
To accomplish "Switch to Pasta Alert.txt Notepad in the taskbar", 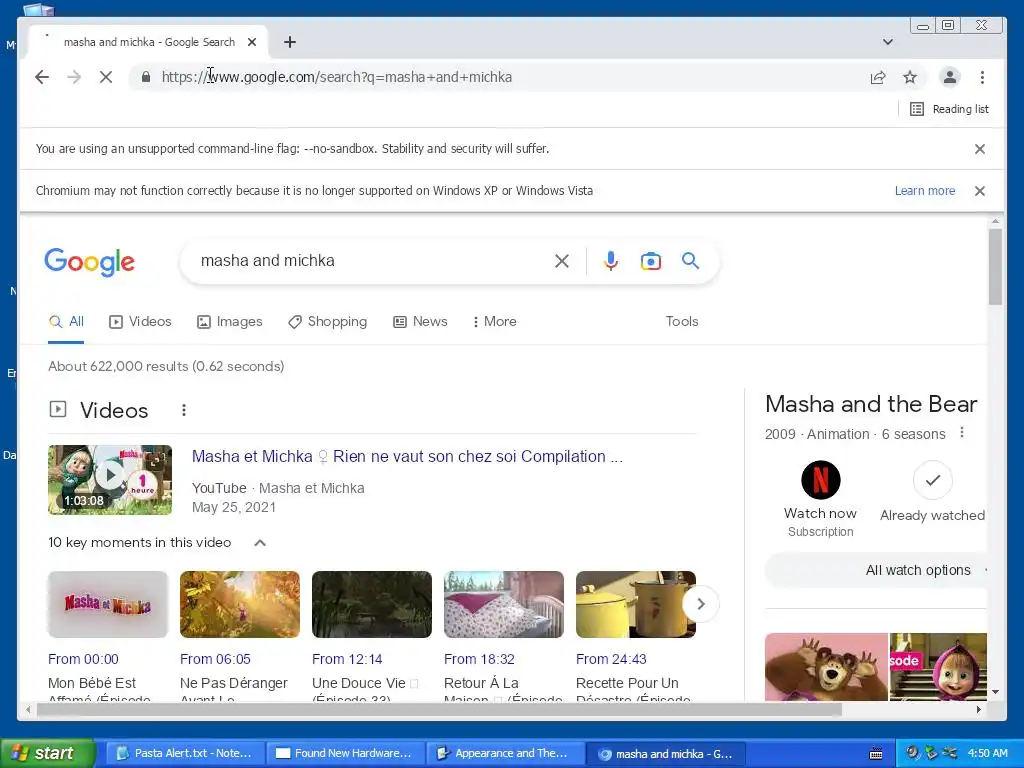I will (185, 754).
